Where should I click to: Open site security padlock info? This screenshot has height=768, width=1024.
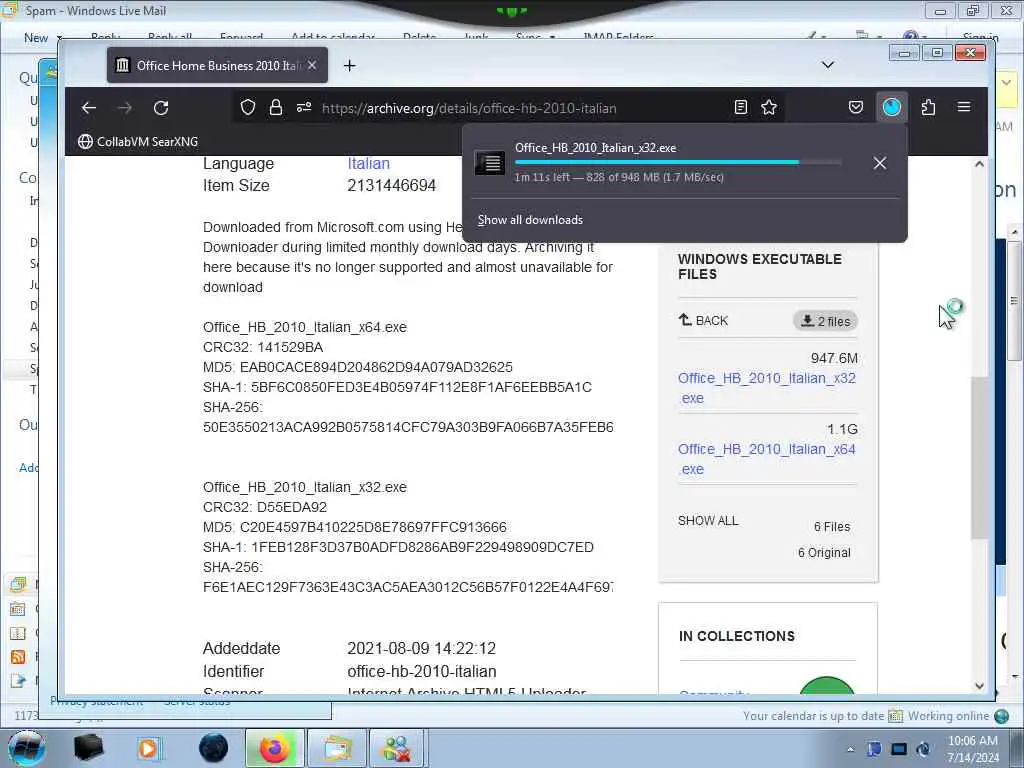[x=276, y=108]
